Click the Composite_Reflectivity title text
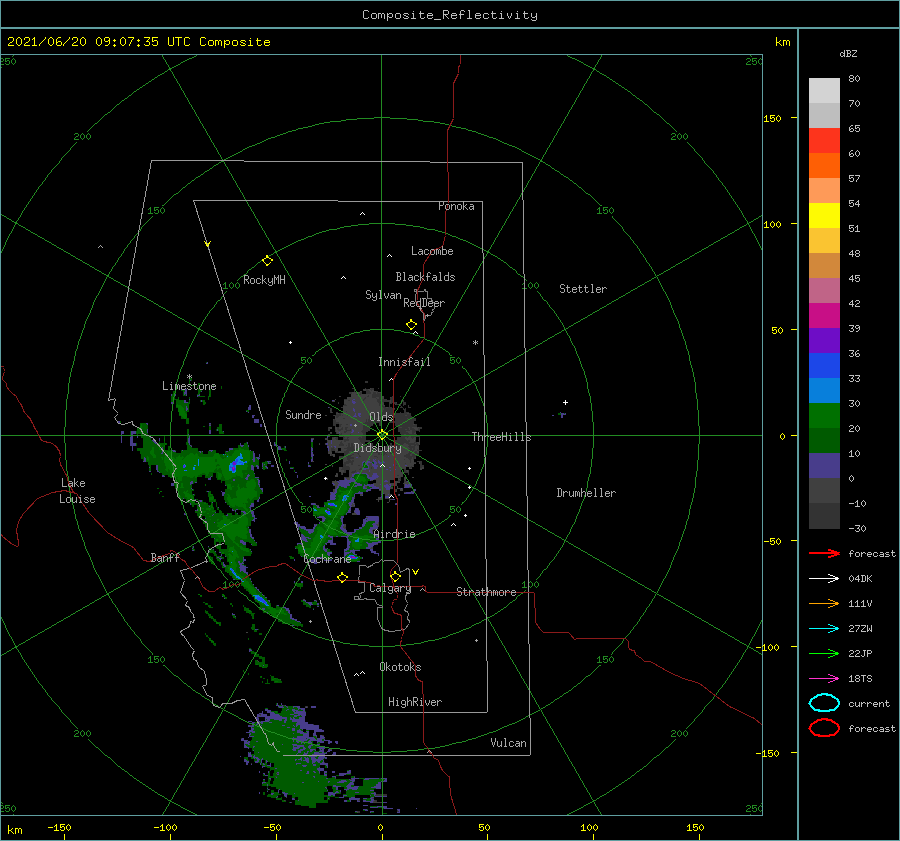Image resolution: width=900 pixels, height=841 pixels. 450,15
